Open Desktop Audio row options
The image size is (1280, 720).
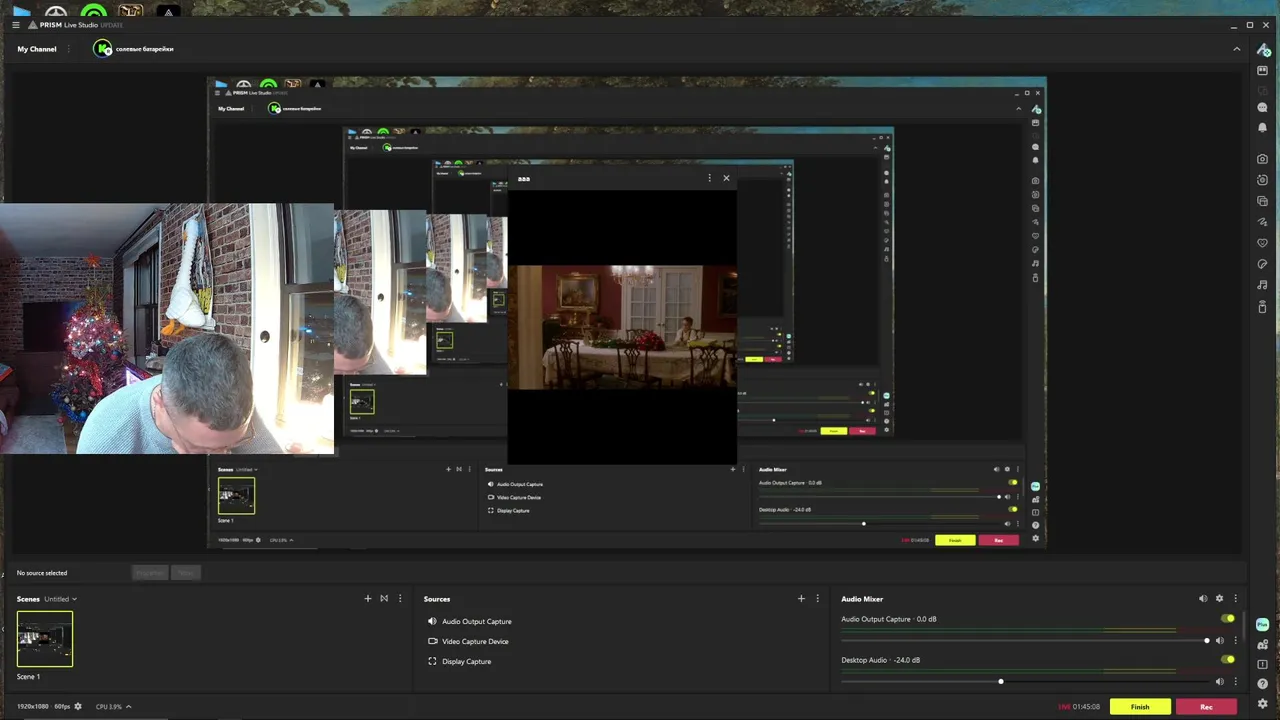tap(1235, 682)
